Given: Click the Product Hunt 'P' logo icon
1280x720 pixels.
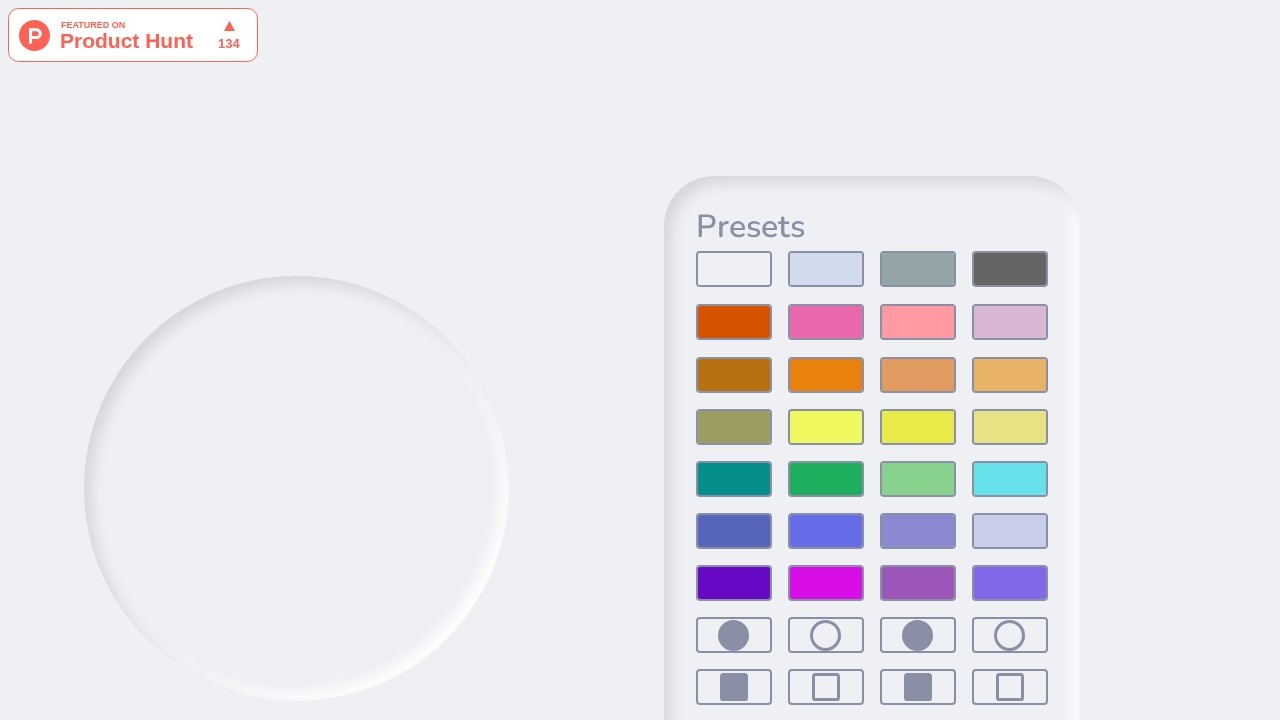Looking at the screenshot, I should 35,36.
